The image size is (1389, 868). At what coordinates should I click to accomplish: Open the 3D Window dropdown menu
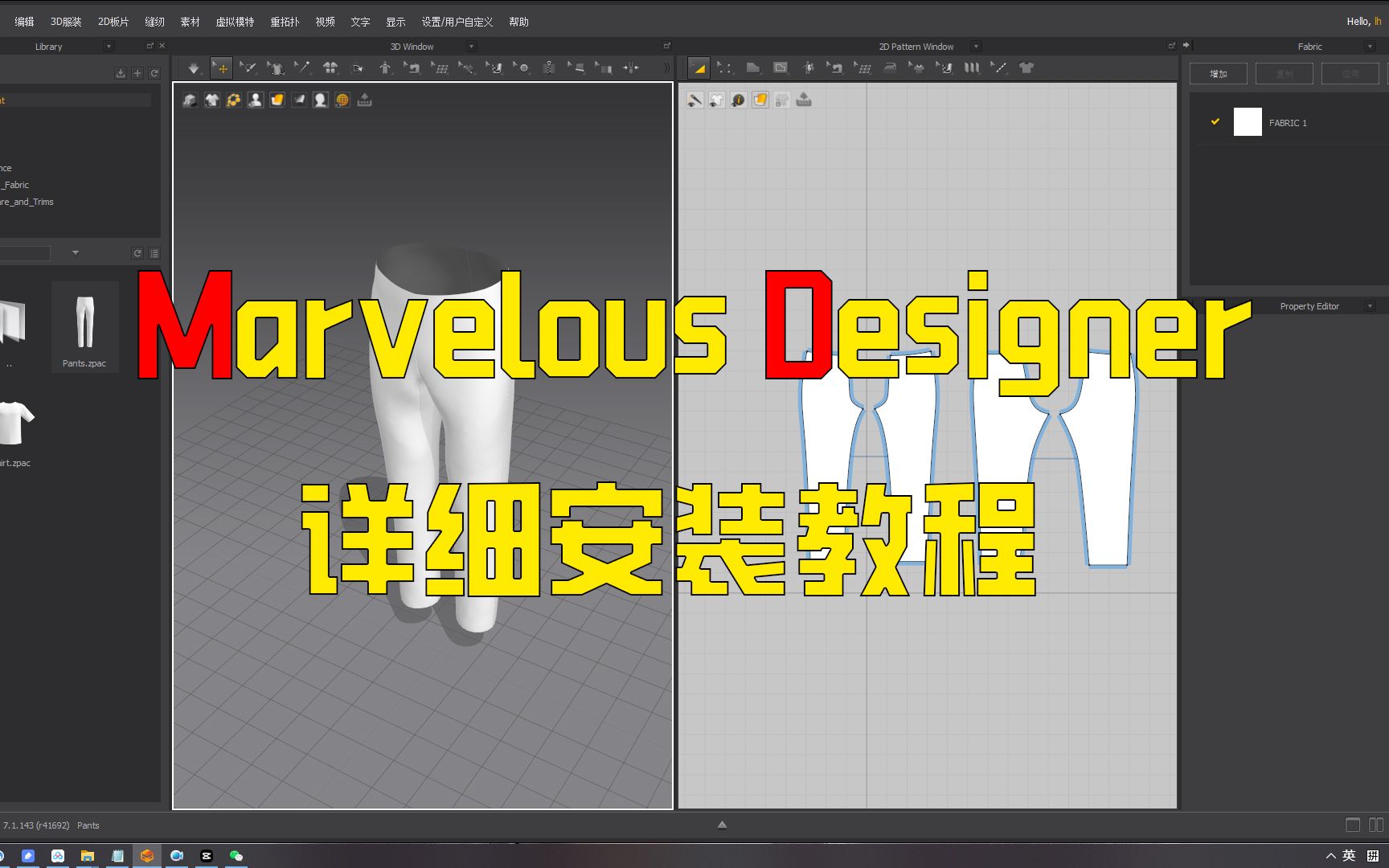coord(471,46)
